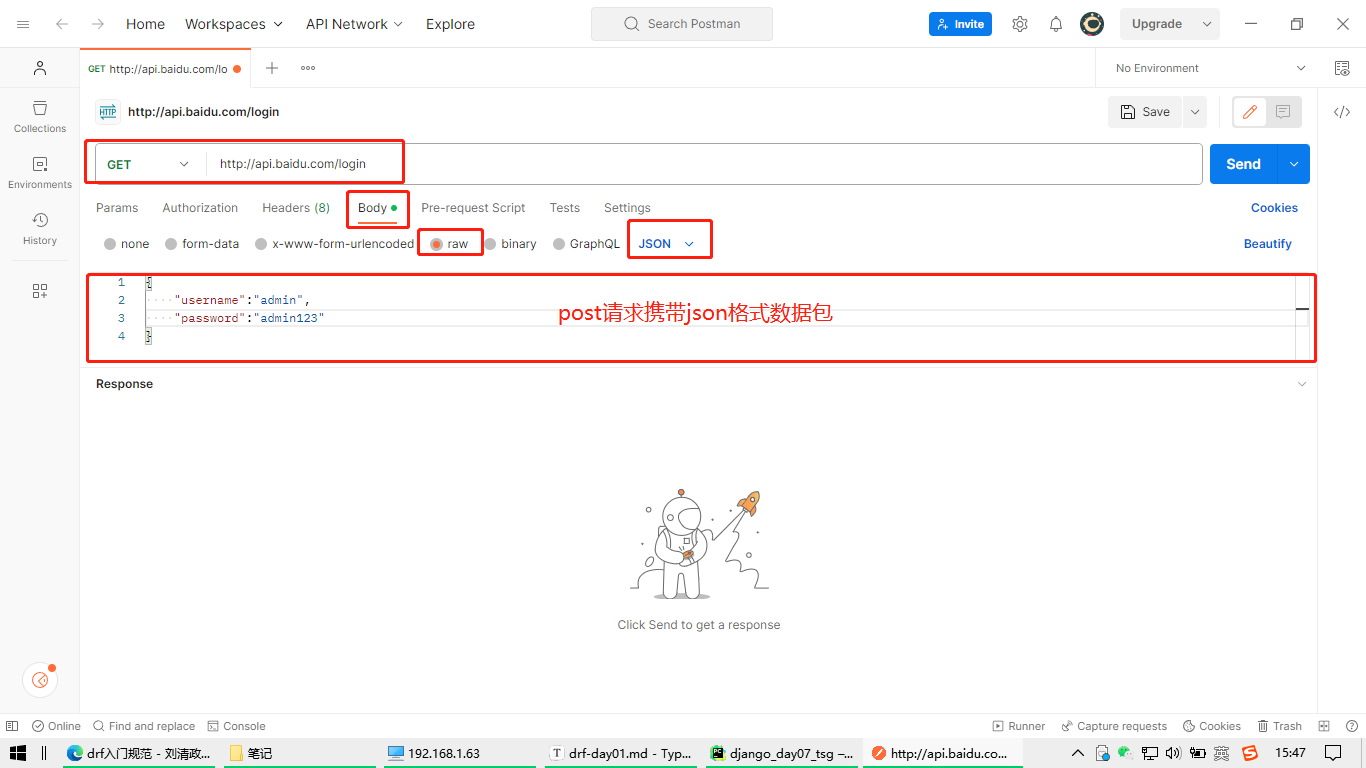Open Capture requests
Viewport: 1366px width, 768px height.
(x=1114, y=726)
